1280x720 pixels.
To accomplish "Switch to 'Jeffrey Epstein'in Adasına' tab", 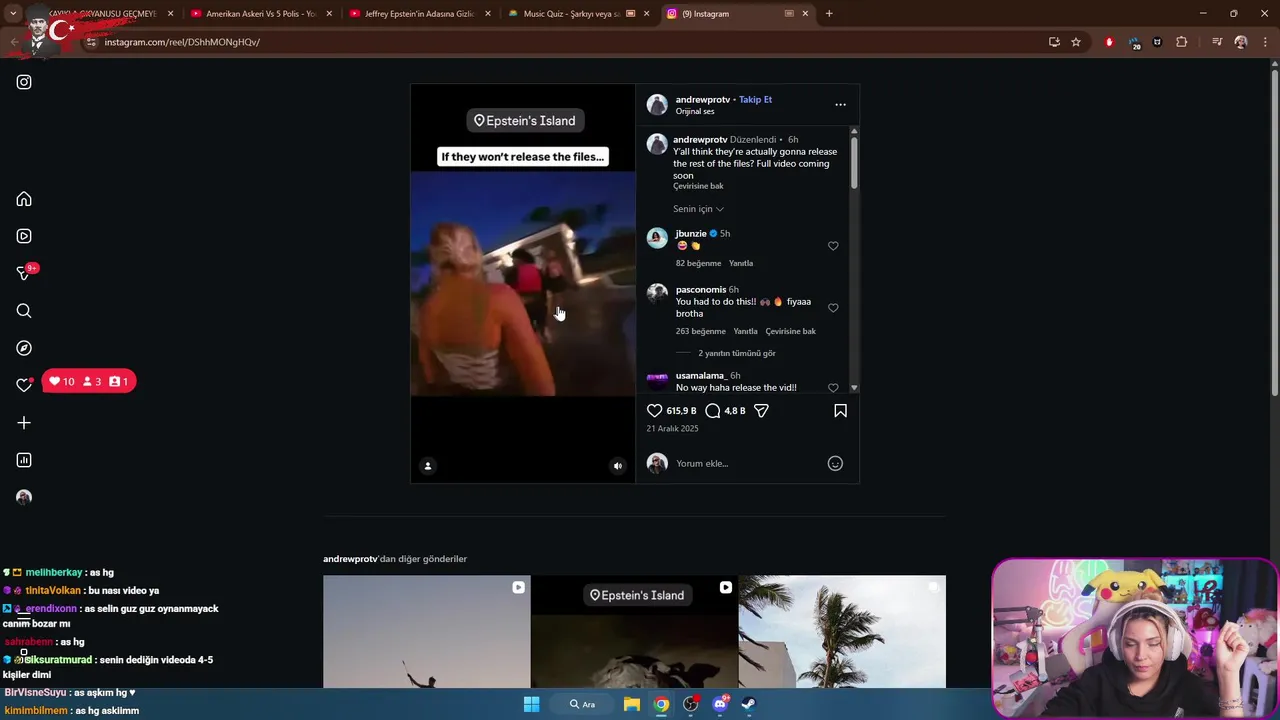I will click(419, 14).
